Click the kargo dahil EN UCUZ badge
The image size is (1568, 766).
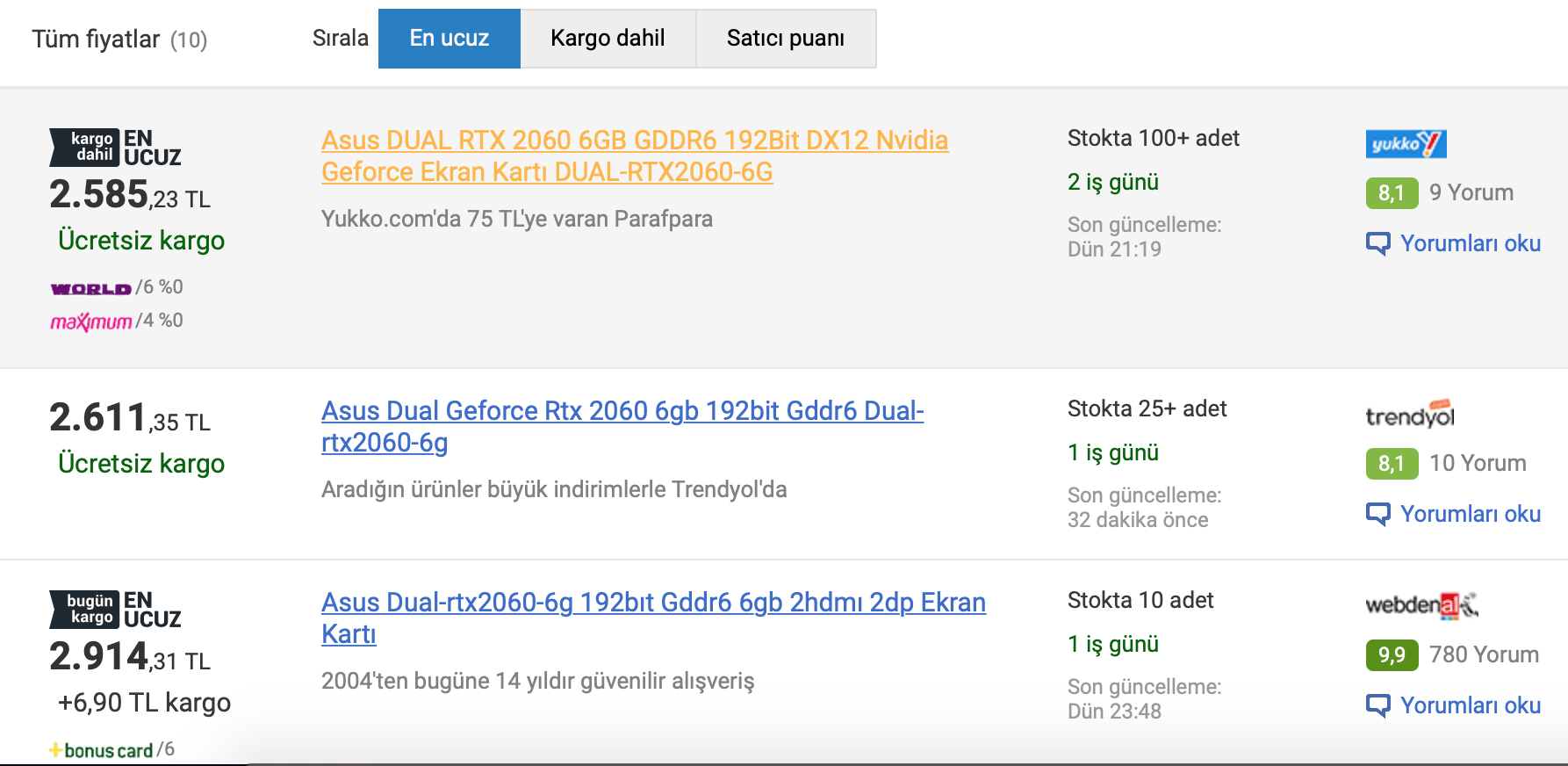coord(115,148)
